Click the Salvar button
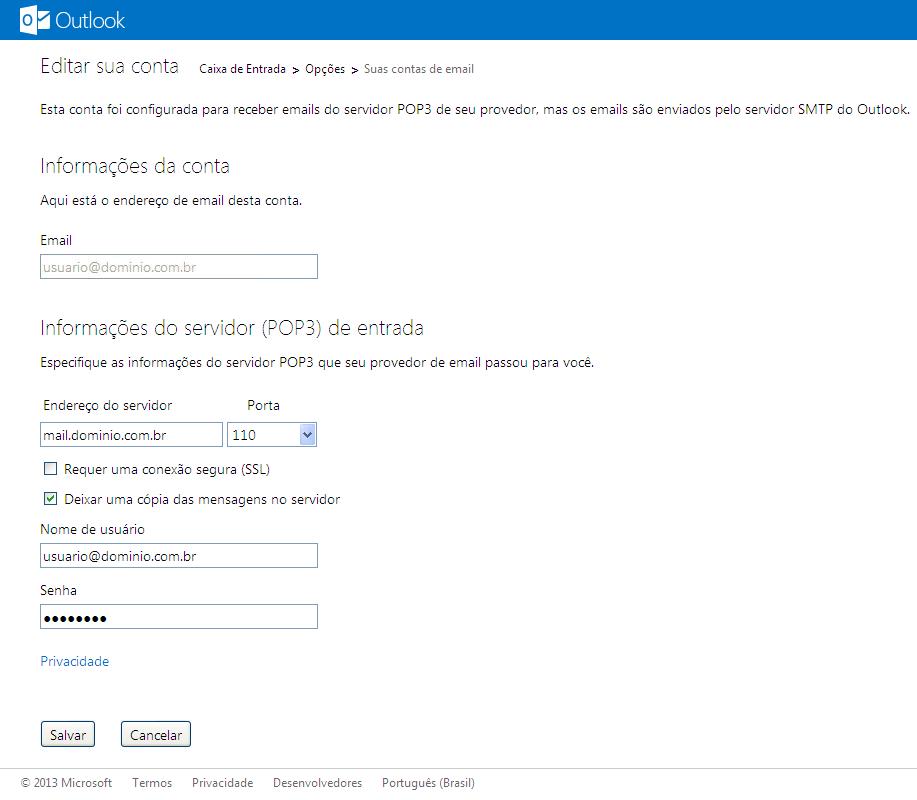Image resolution: width=917 pixels, height=800 pixels. (68, 735)
